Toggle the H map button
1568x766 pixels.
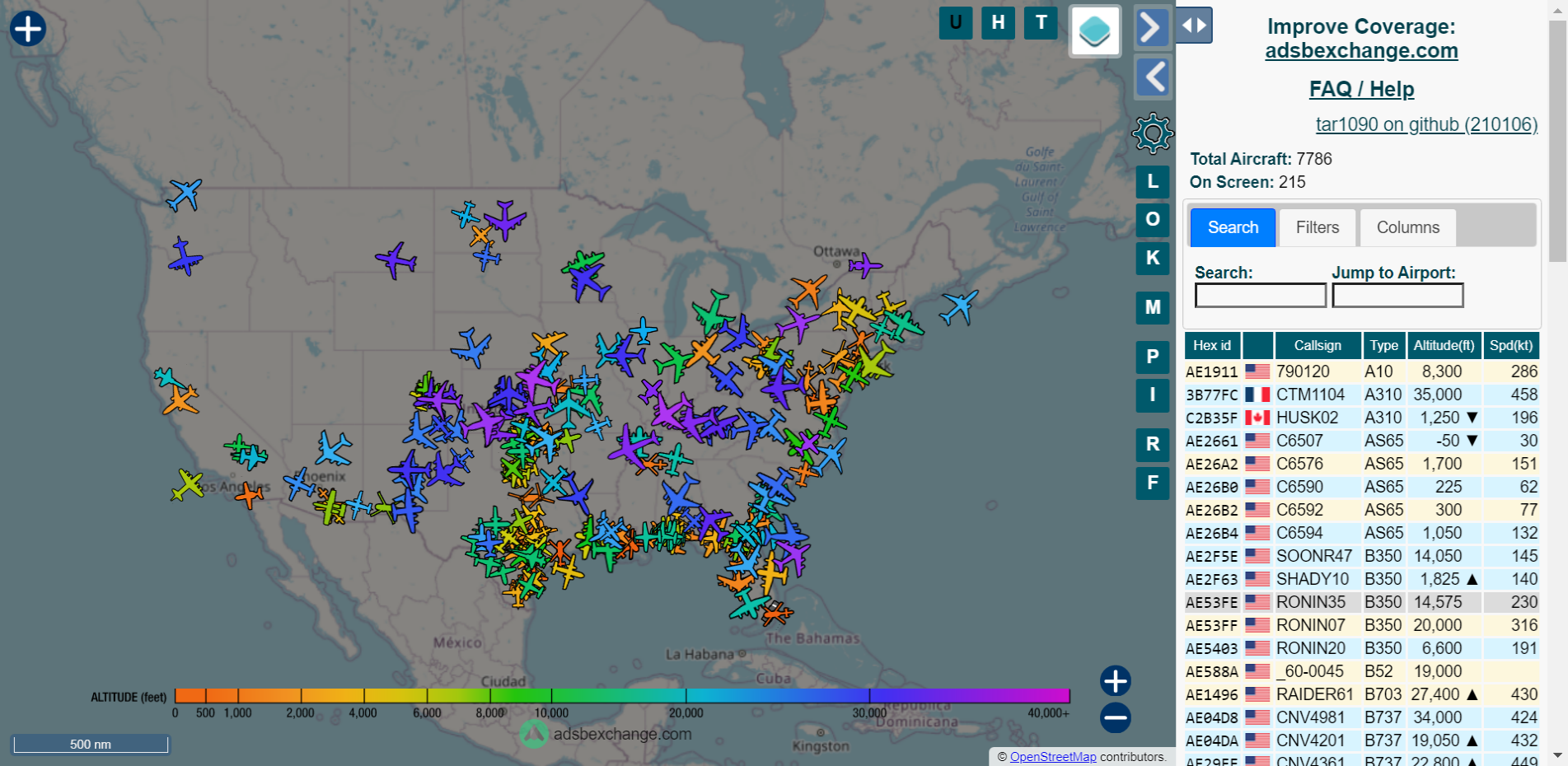click(x=998, y=22)
